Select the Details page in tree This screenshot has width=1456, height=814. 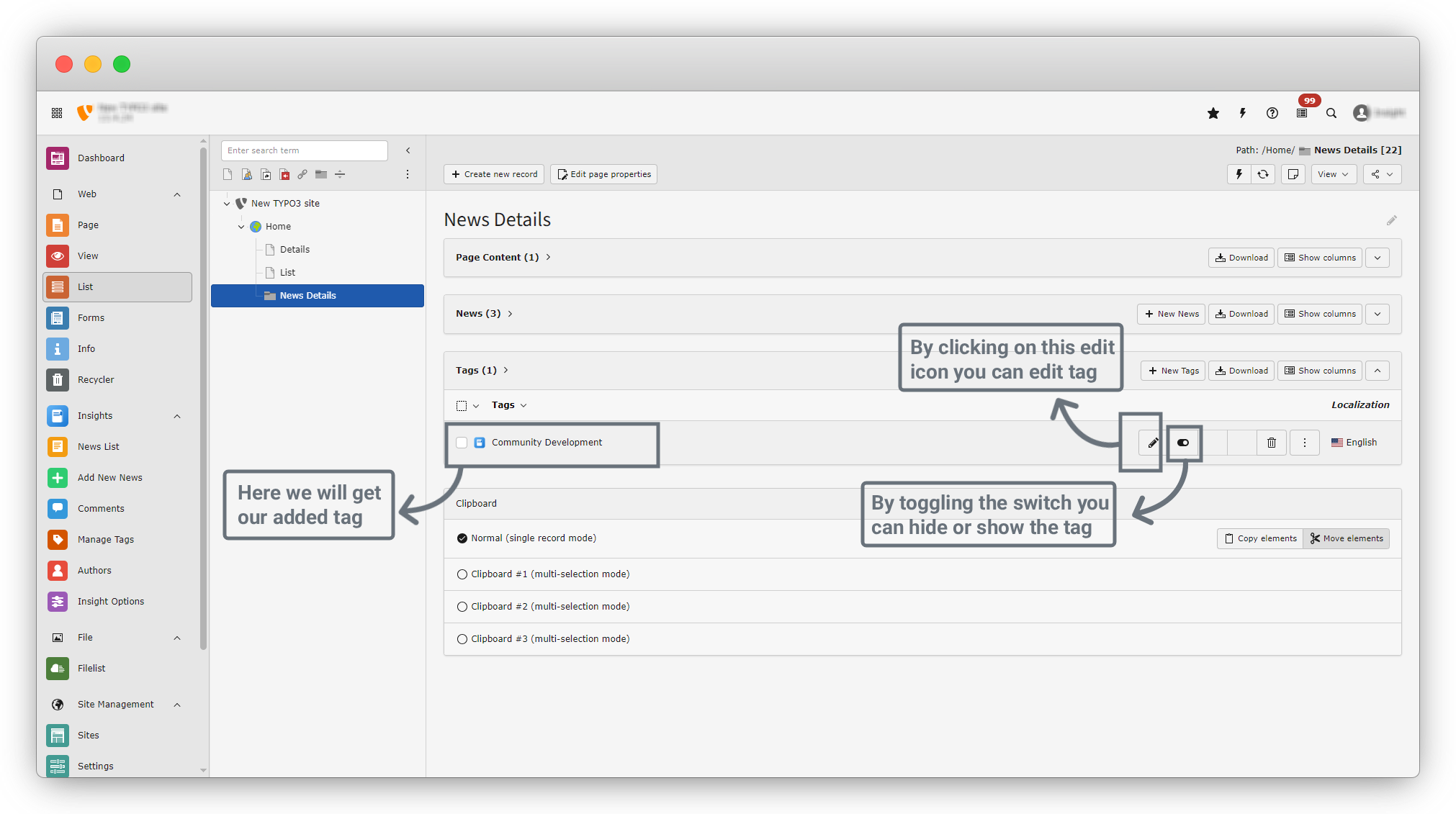click(295, 250)
